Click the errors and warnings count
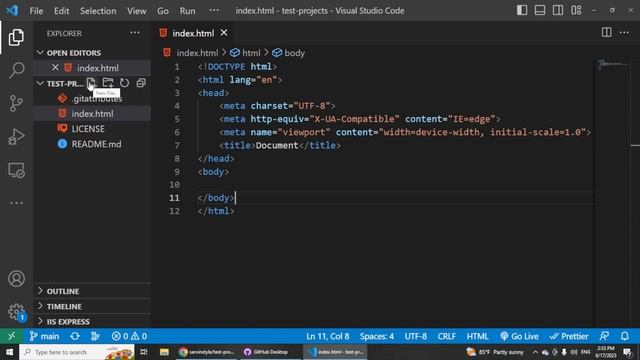The width and height of the screenshot is (640, 360). coord(129,336)
